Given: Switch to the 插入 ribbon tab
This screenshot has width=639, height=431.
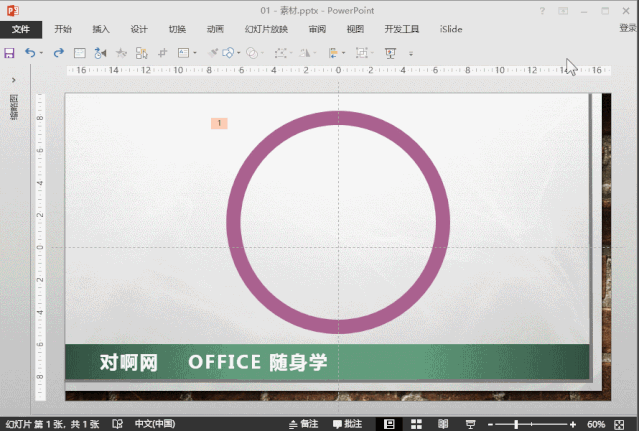Looking at the screenshot, I should (x=101, y=29).
